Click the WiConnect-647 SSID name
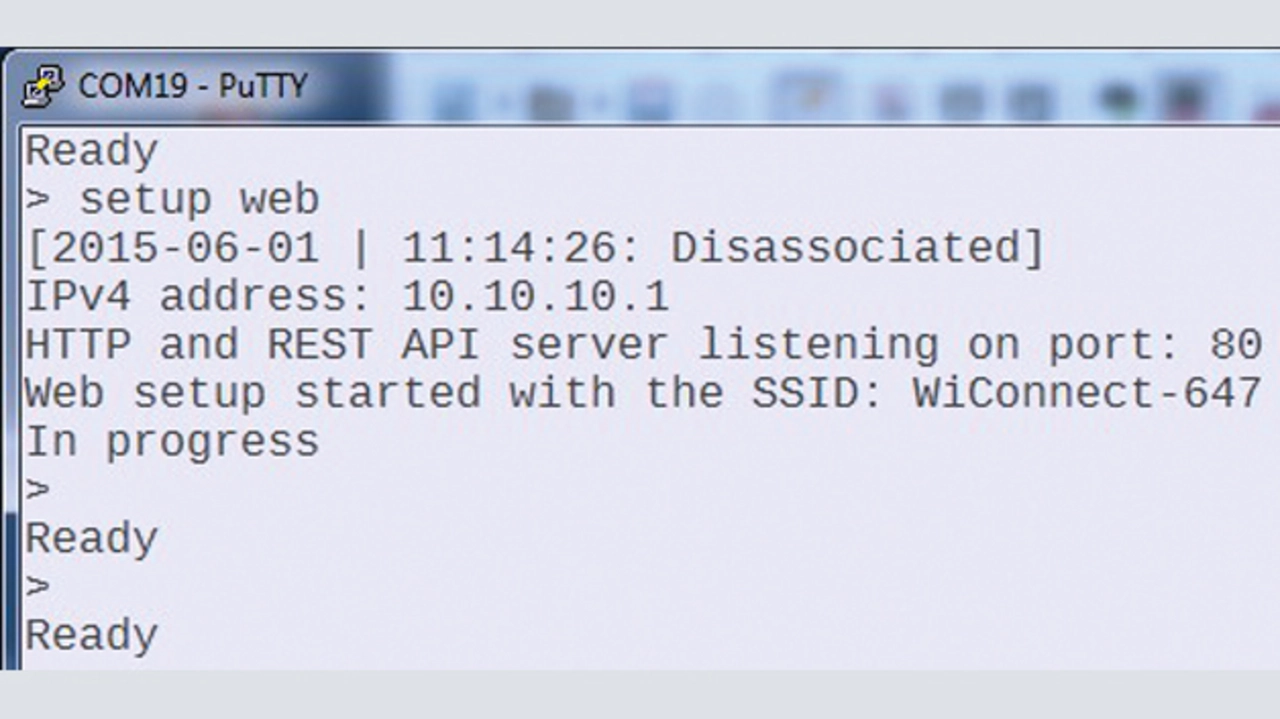 [x=1085, y=393]
